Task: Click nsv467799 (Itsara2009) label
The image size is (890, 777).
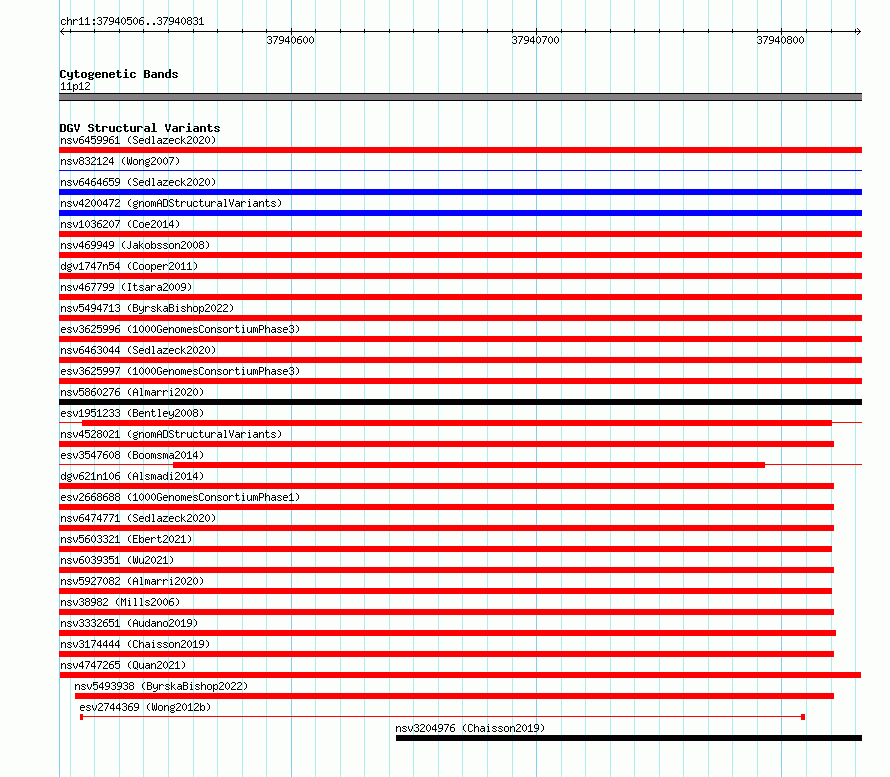Action: (x=126, y=287)
